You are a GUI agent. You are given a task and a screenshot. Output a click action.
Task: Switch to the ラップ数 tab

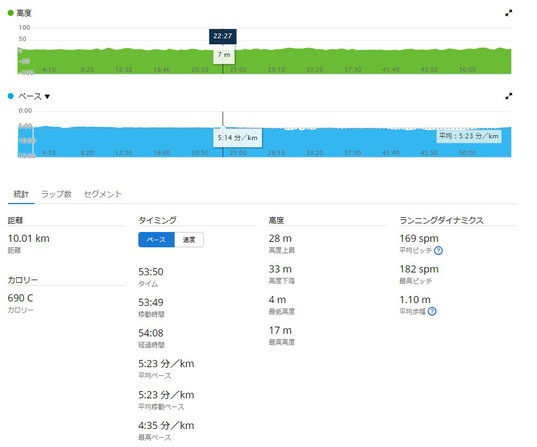pos(57,194)
